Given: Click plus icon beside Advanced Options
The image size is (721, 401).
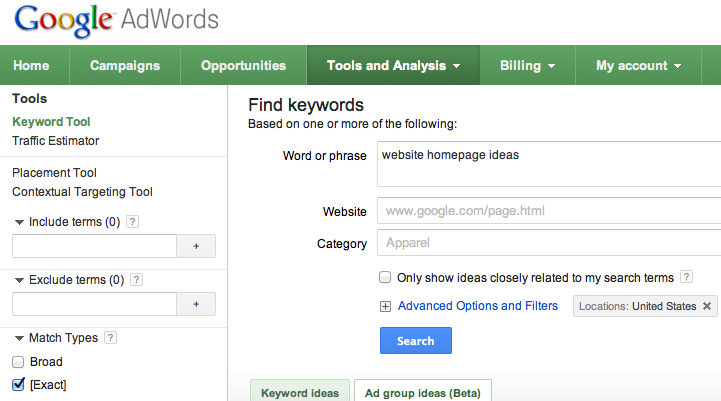Looking at the screenshot, I should (385, 306).
